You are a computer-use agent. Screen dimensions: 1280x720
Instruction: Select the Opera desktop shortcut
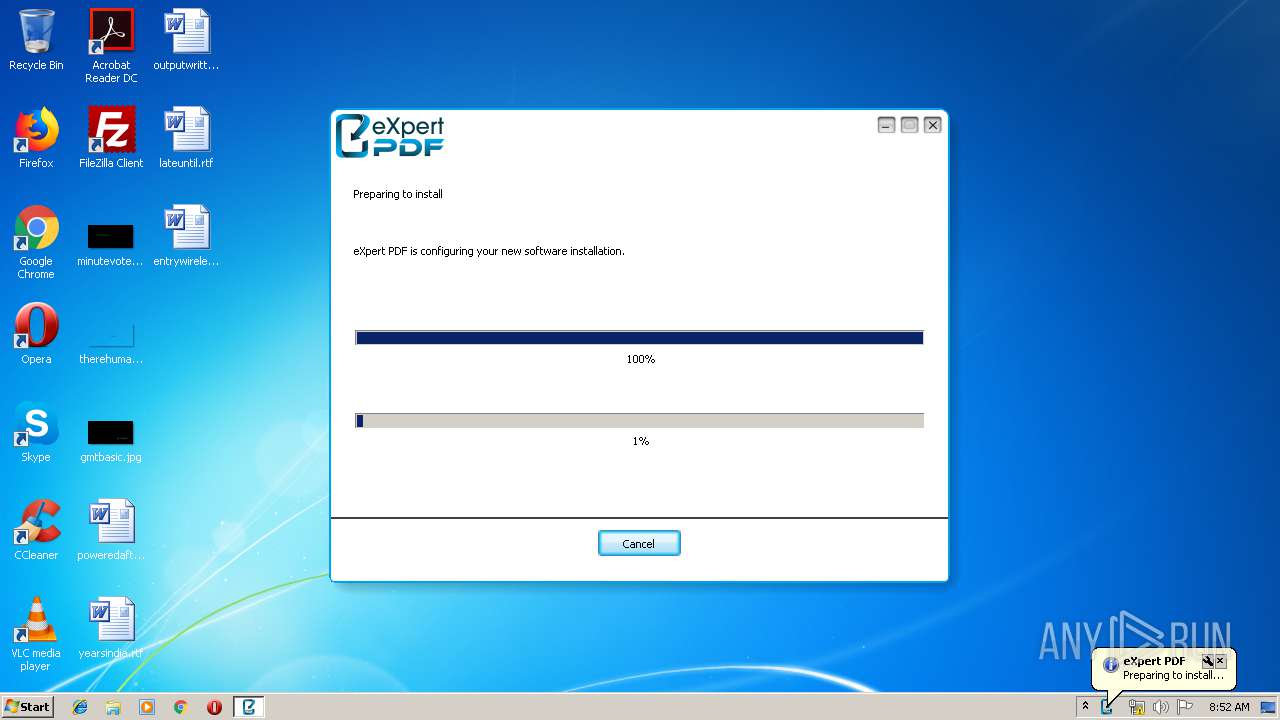pyautogui.click(x=36, y=334)
